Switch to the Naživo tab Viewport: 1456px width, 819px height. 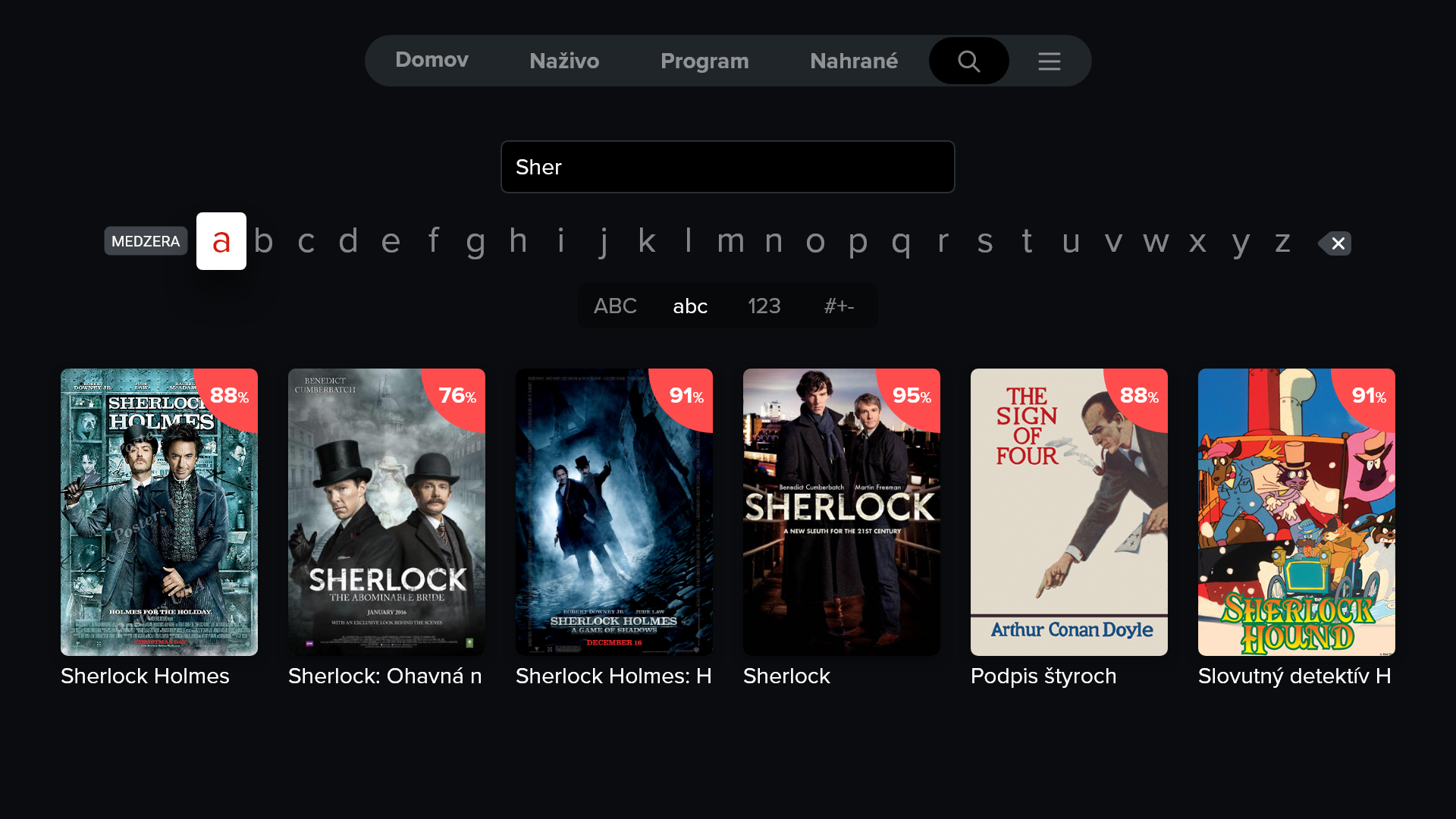564,61
